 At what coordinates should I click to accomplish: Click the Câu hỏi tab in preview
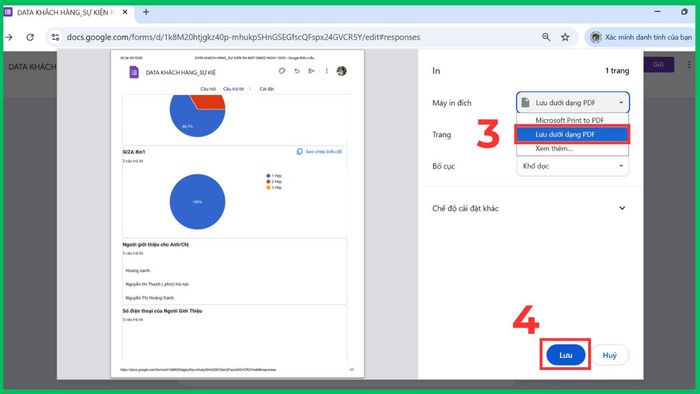click(x=208, y=89)
